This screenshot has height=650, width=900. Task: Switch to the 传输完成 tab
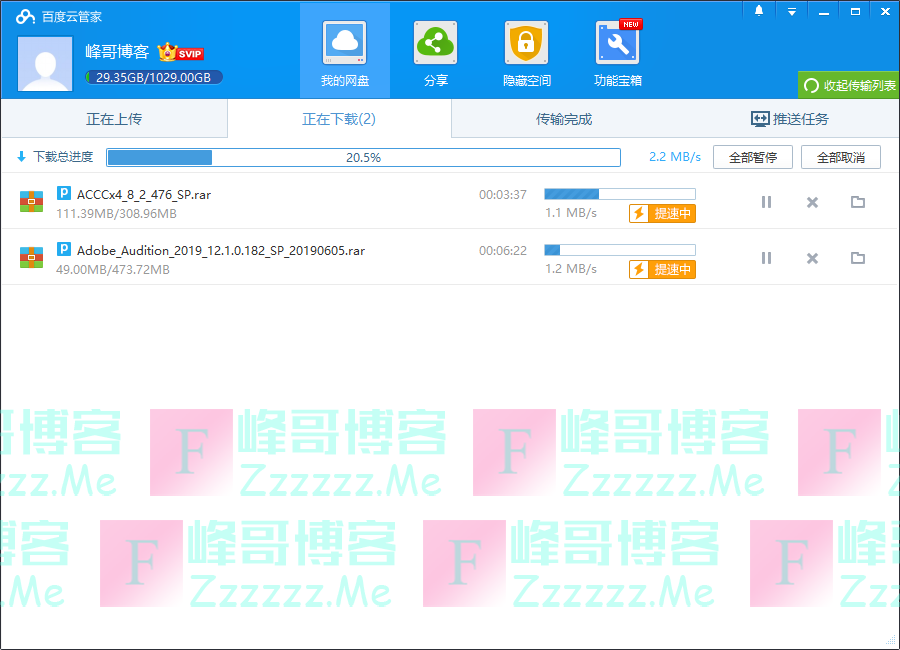[x=564, y=119]
